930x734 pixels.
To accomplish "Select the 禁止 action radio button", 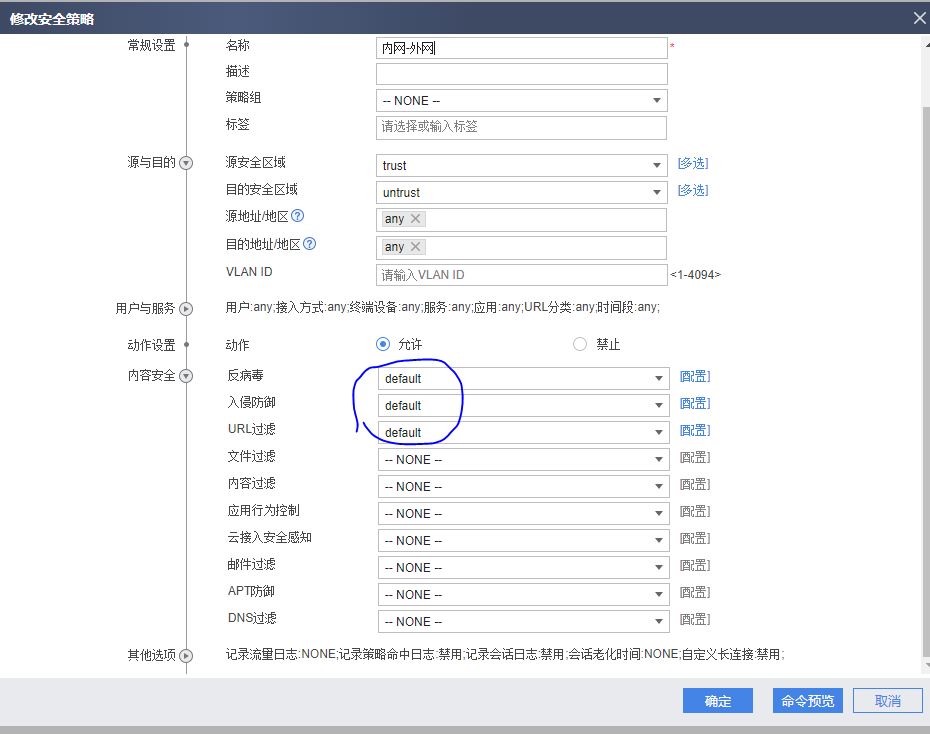I will pyautogui.click(x=580, y=344).
